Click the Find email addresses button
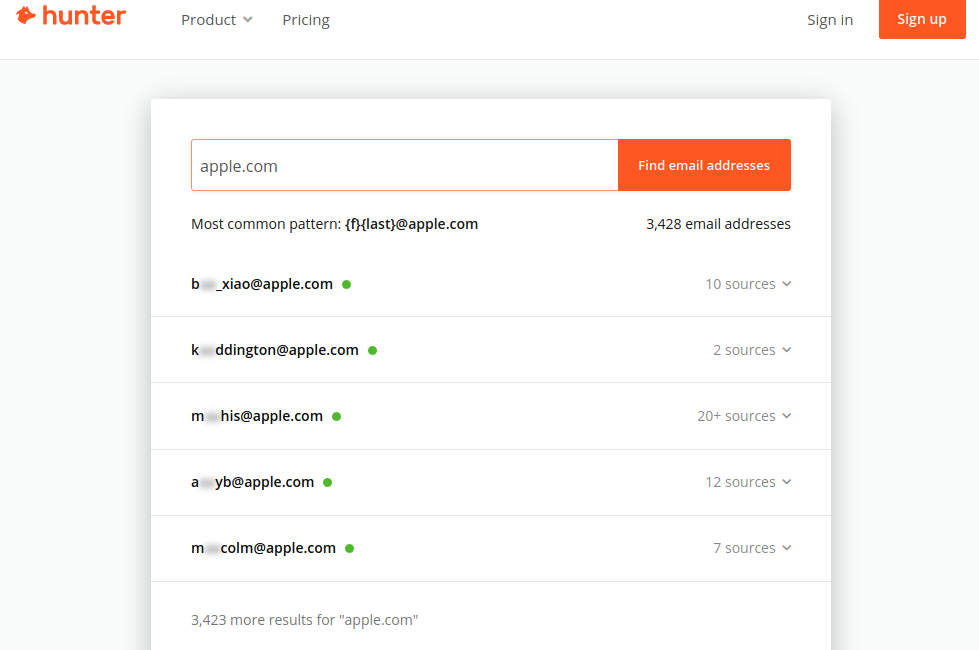This screenshot has width=979, height=650. pos(704,165)
